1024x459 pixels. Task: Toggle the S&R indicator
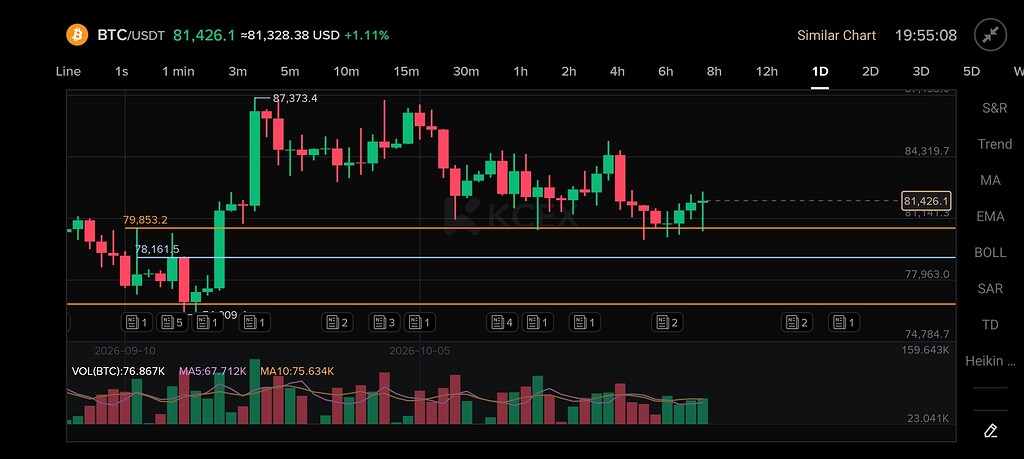point(995,108)
